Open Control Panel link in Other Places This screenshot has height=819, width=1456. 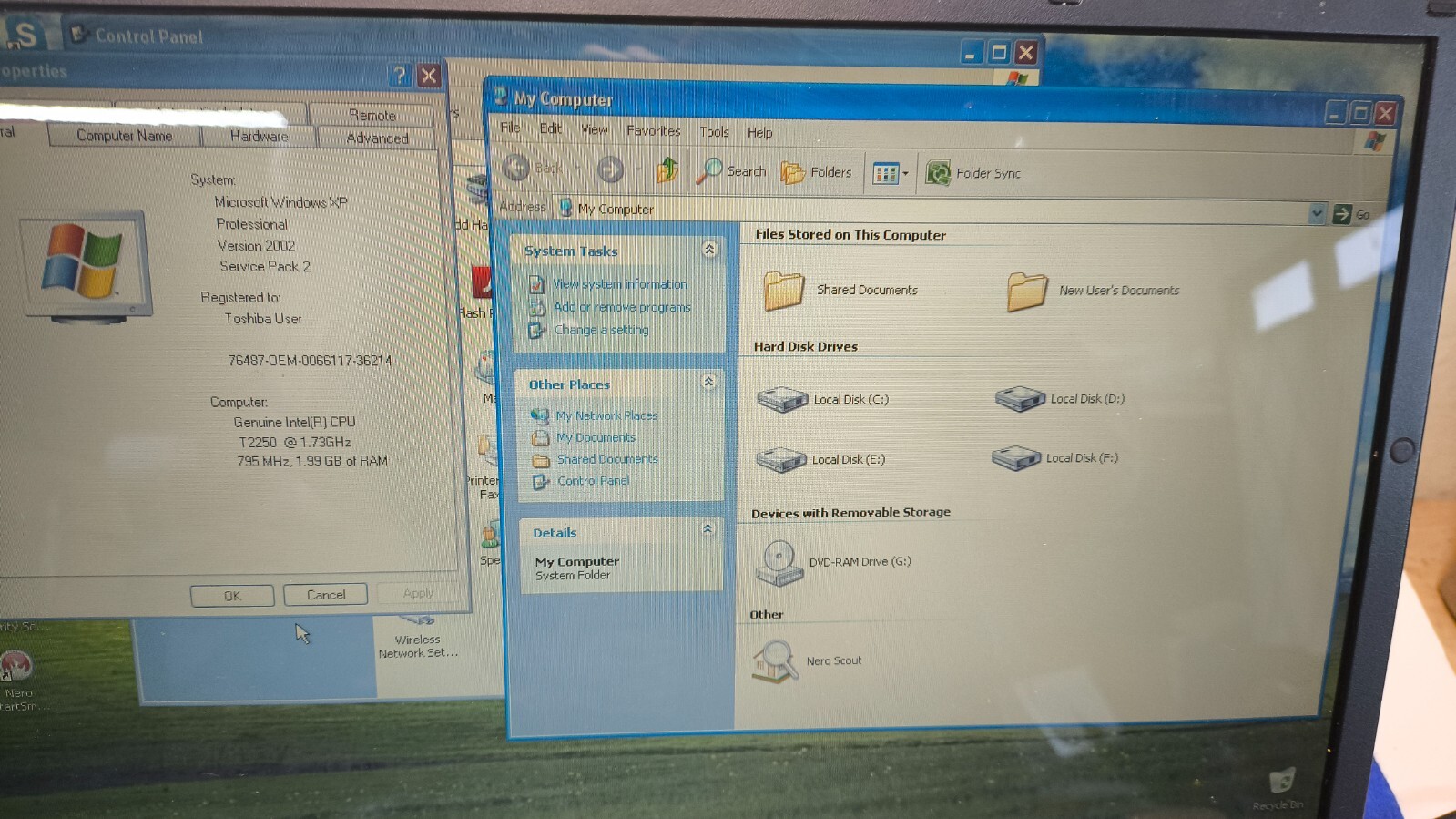[x=593, y=481]
